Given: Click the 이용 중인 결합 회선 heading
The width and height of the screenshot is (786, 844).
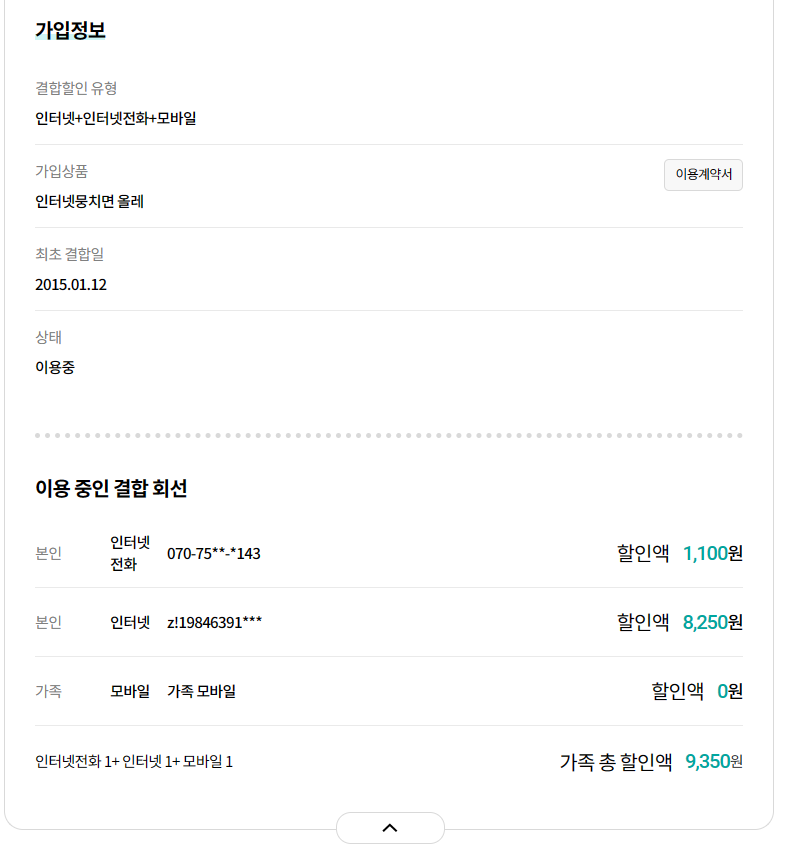Looking at the screenshot, I should click(111, 488).
